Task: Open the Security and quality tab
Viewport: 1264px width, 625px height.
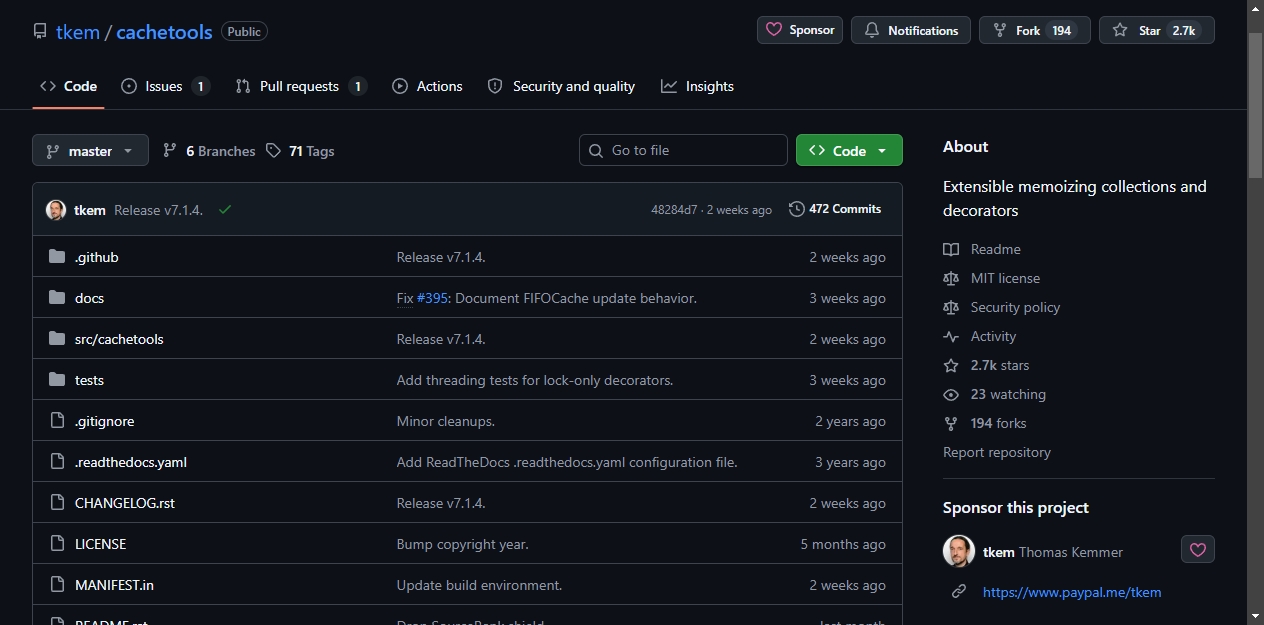Action: (561, 86)
